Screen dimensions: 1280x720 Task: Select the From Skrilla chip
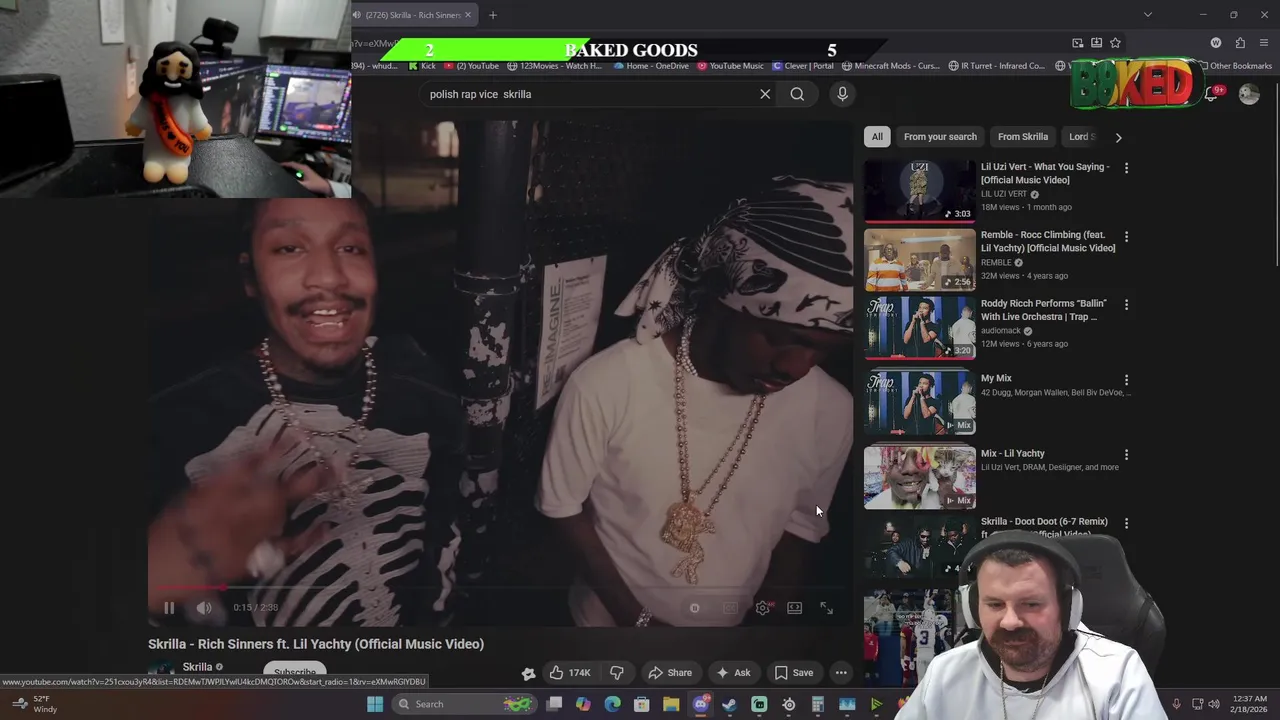click(x=1023, y=137)
